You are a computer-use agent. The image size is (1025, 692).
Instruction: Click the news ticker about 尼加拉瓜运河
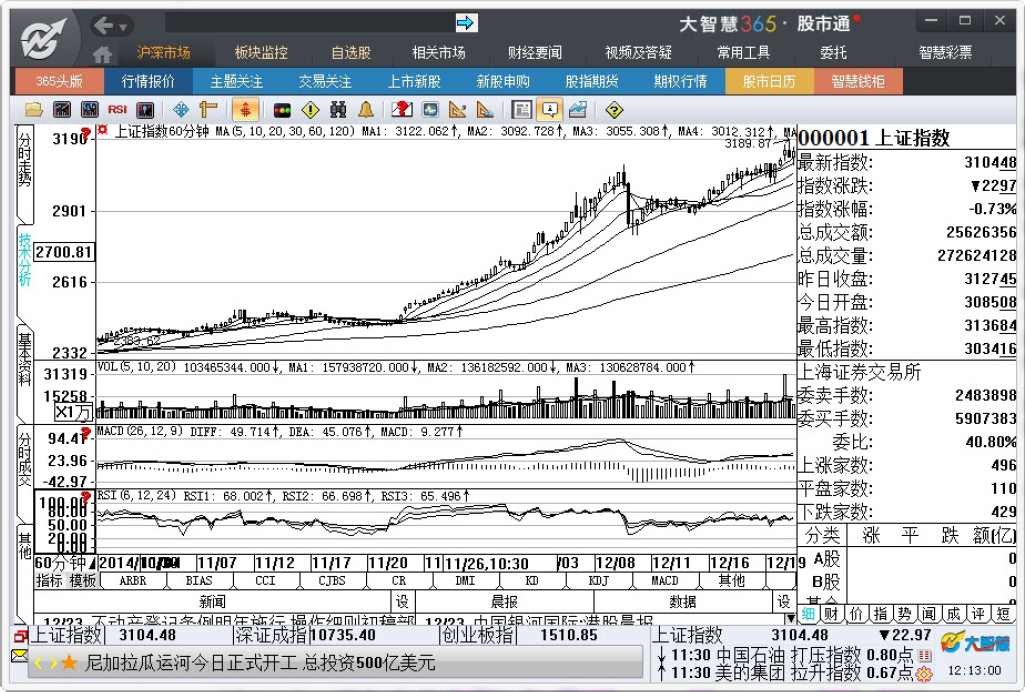(260, 663)
